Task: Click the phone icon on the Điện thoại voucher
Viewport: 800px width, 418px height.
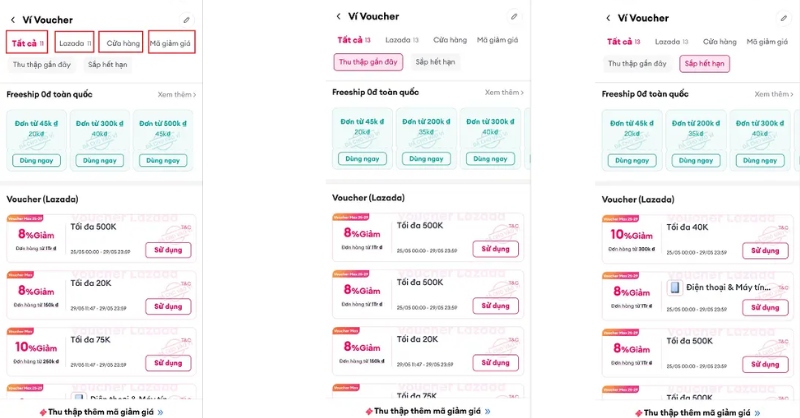Action: (x=675, y=288)
